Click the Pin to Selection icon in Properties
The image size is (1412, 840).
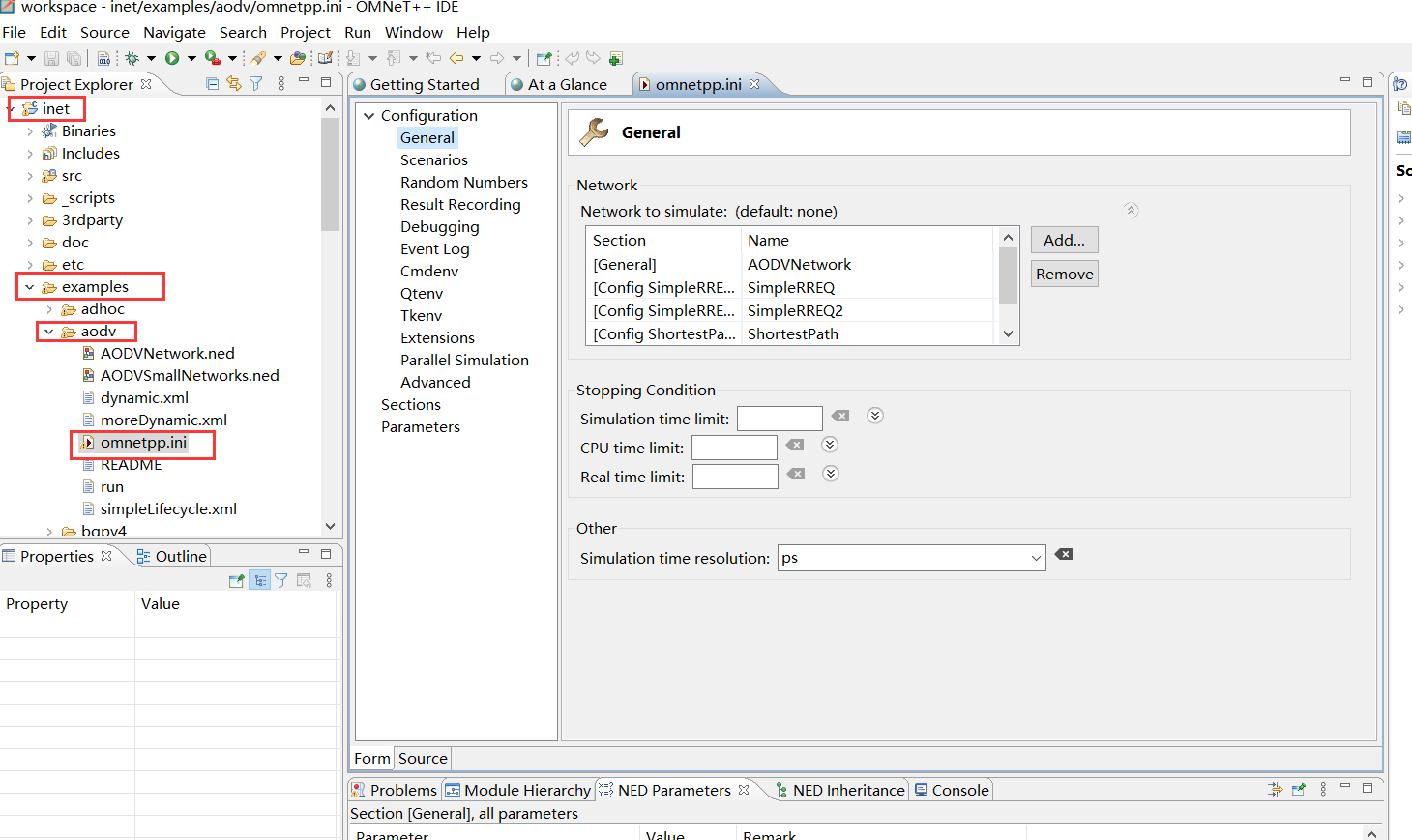(x=236, y=580)
